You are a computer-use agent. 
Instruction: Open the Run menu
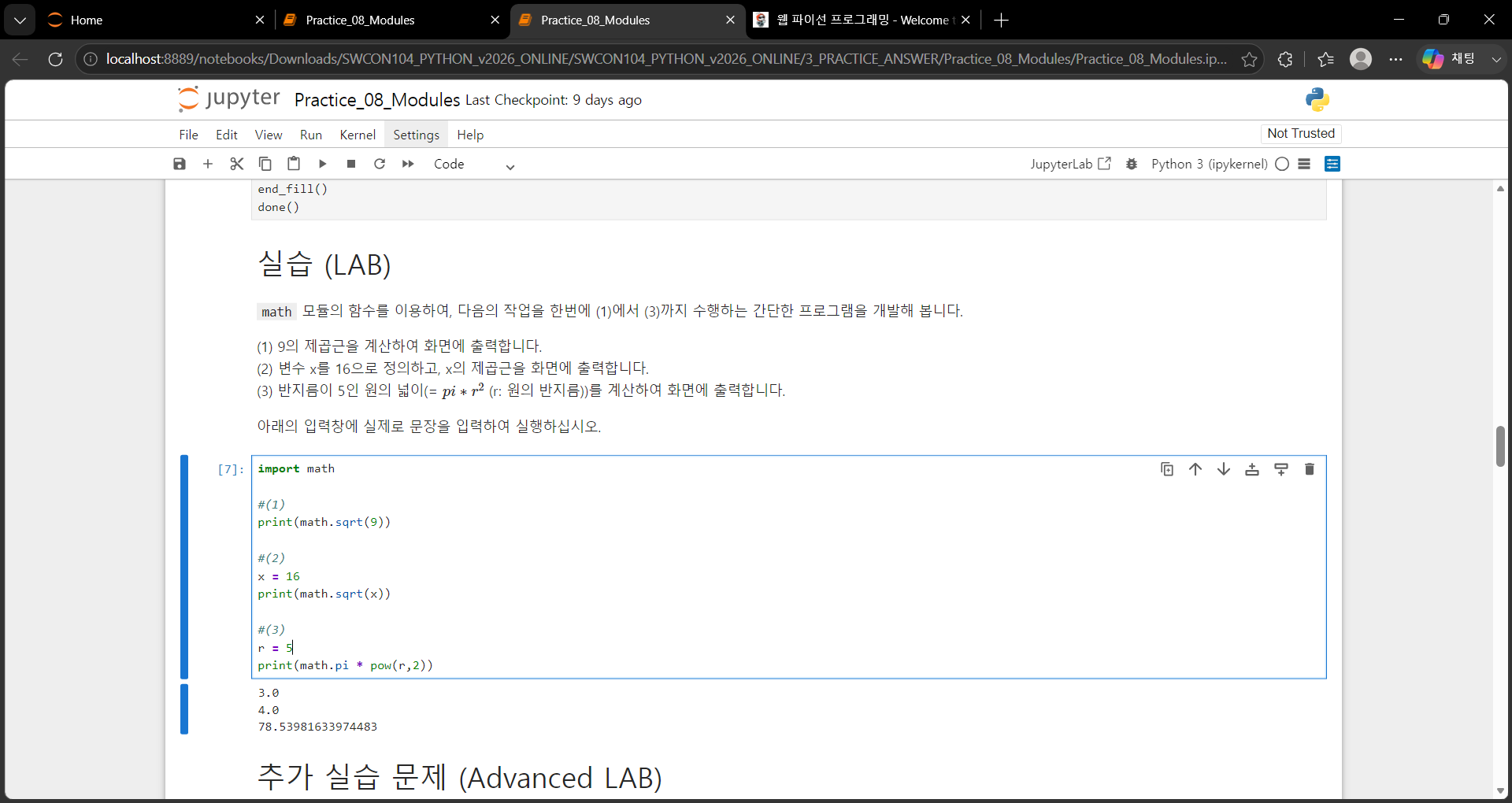click(311, 135)
